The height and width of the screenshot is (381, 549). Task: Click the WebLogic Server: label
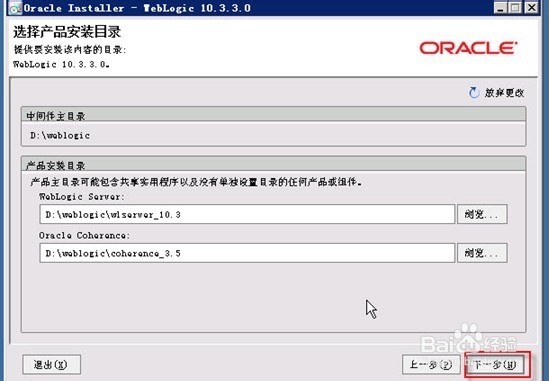pos(82,197)
